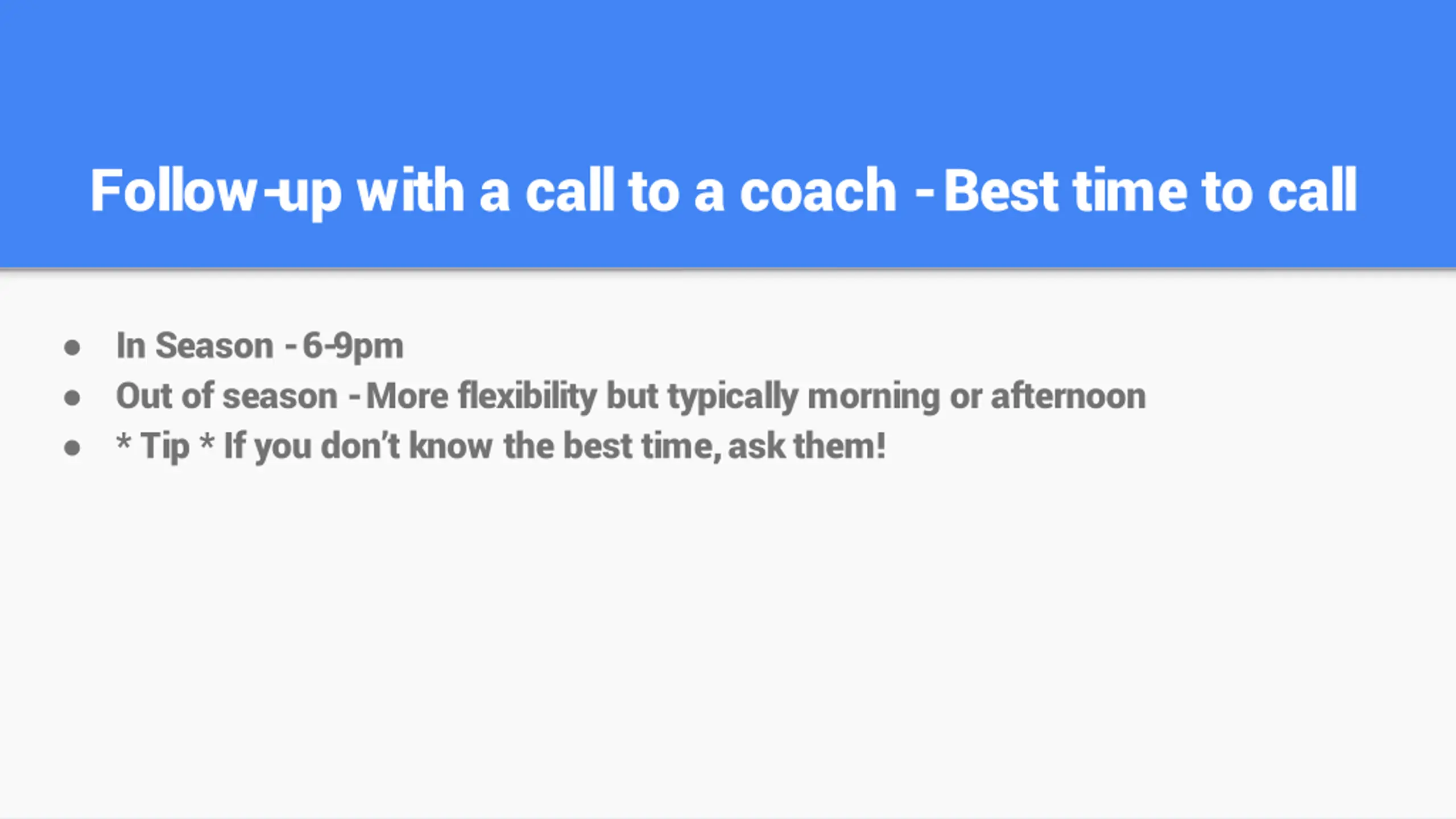Click the bullet dot before '* Tip *'
The width and height of the screenshot is (1456, 819).
click(72, 448)
